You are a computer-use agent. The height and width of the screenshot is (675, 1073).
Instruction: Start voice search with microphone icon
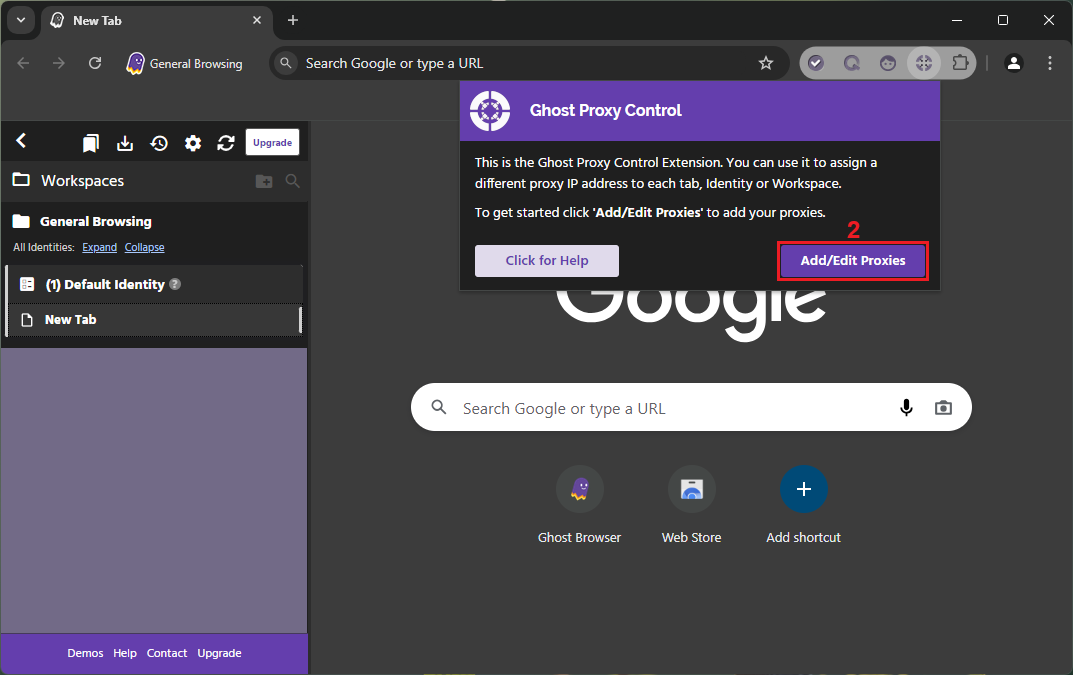906,408
